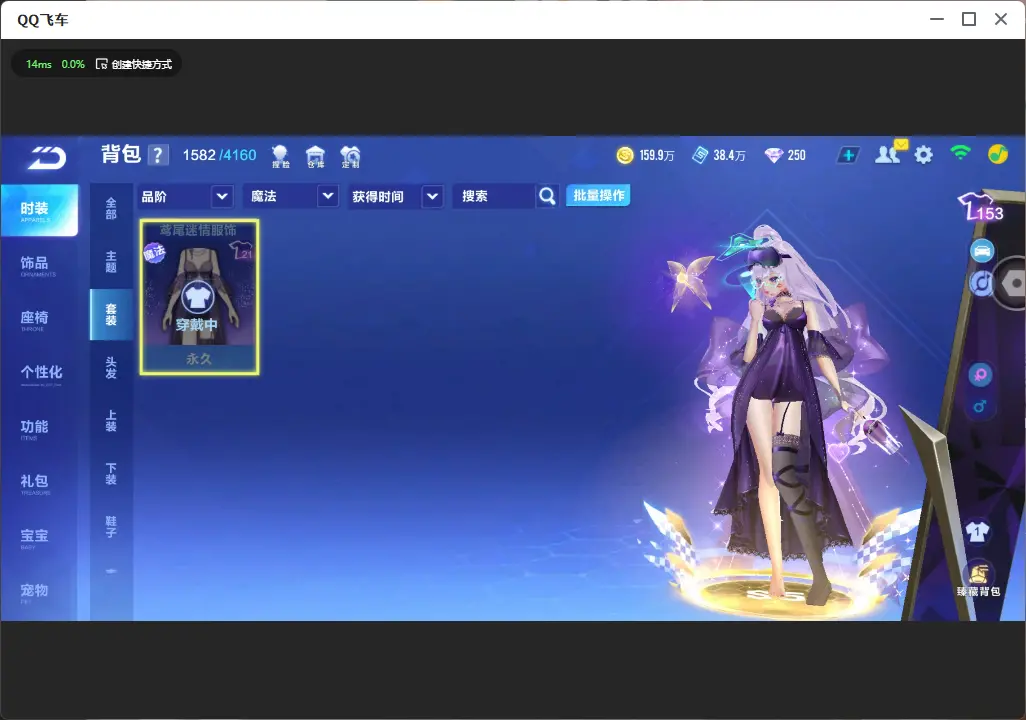Image resolution: width=1026 pixels, height=720 pixels.
Task: Click the purple diamond currency icon
Action: 774,155
